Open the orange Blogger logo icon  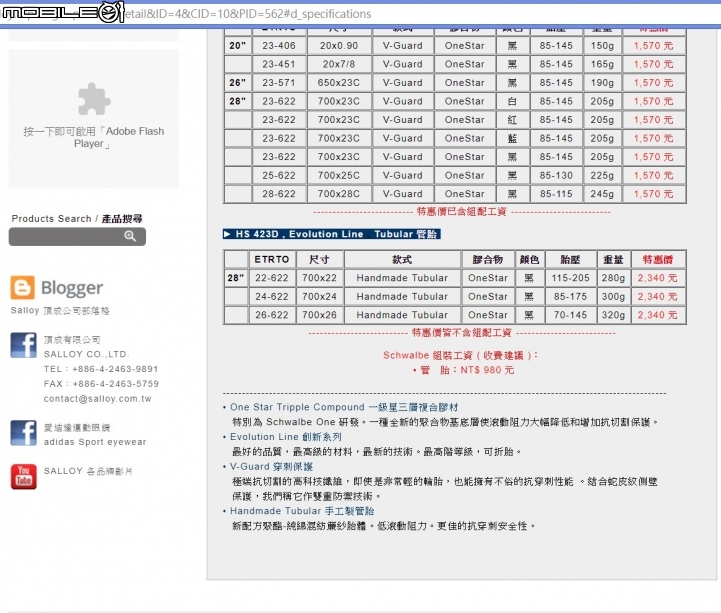coord(22,287)
